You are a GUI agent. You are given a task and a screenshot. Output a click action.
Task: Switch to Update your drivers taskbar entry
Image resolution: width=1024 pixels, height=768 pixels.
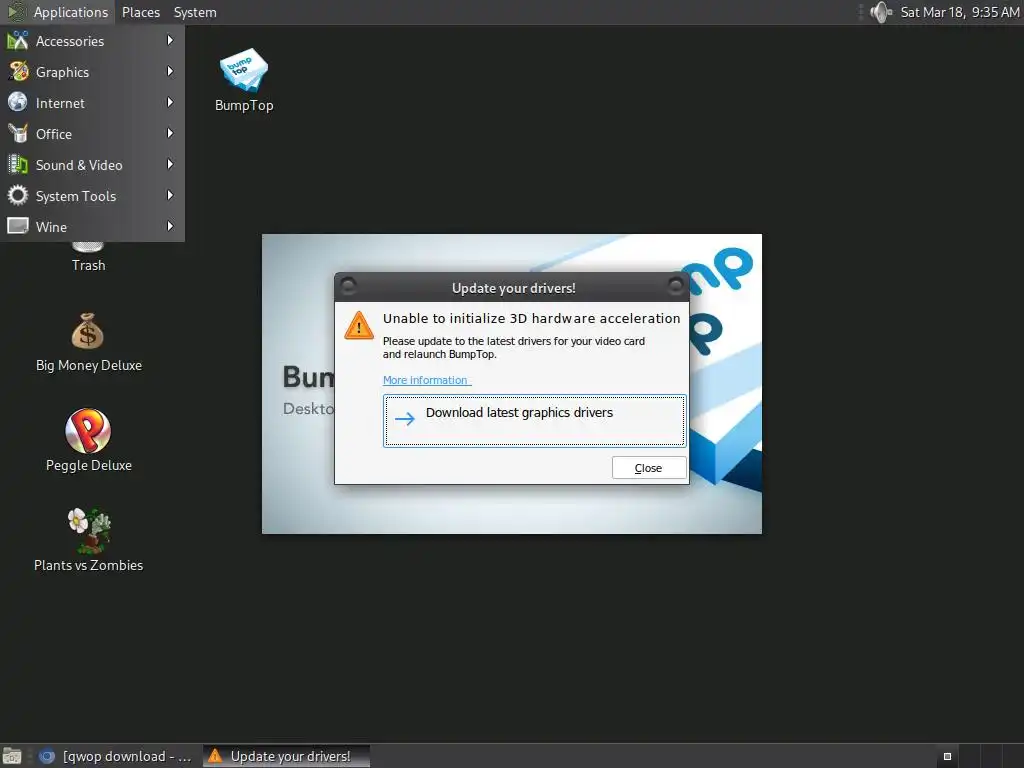[286, 756]
